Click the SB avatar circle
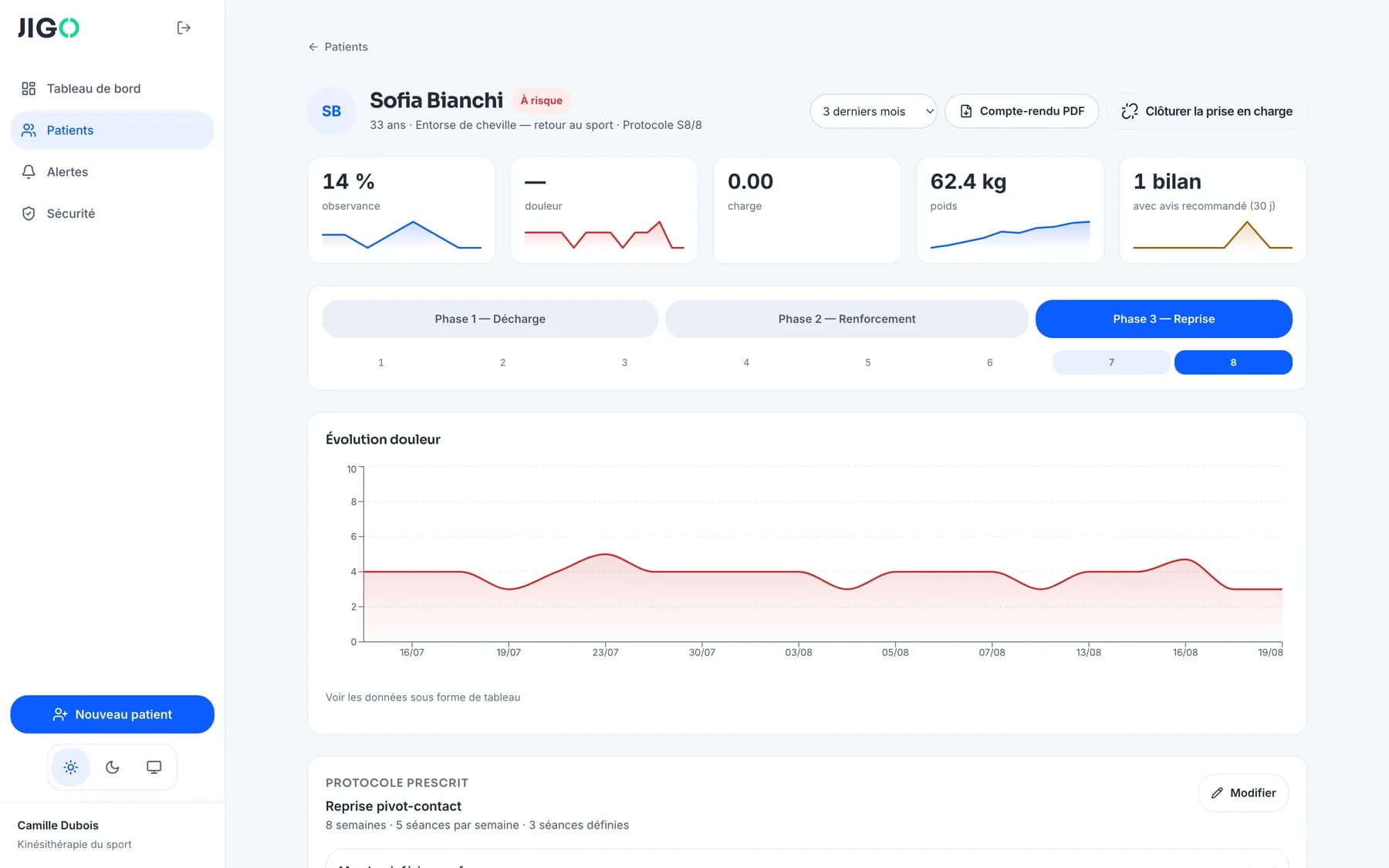1389x868 pixels. coord(332,111)
